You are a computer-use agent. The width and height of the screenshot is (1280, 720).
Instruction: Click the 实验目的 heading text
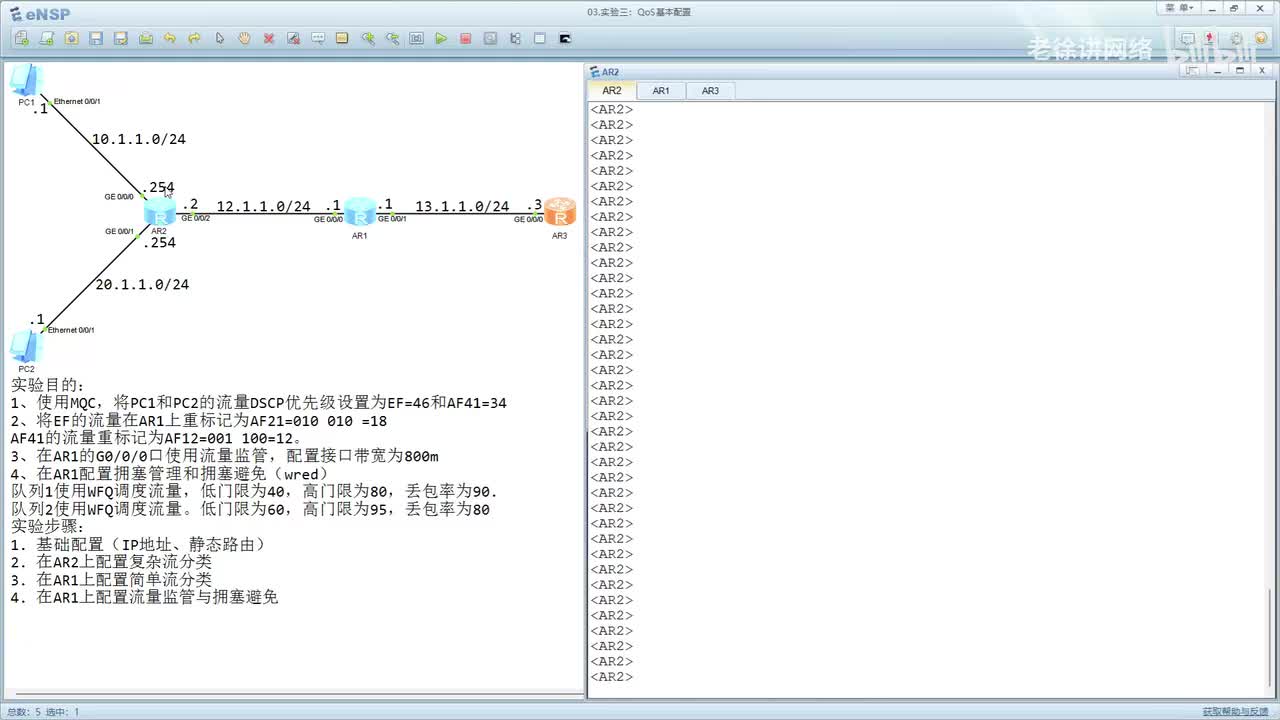pos(48,385)
